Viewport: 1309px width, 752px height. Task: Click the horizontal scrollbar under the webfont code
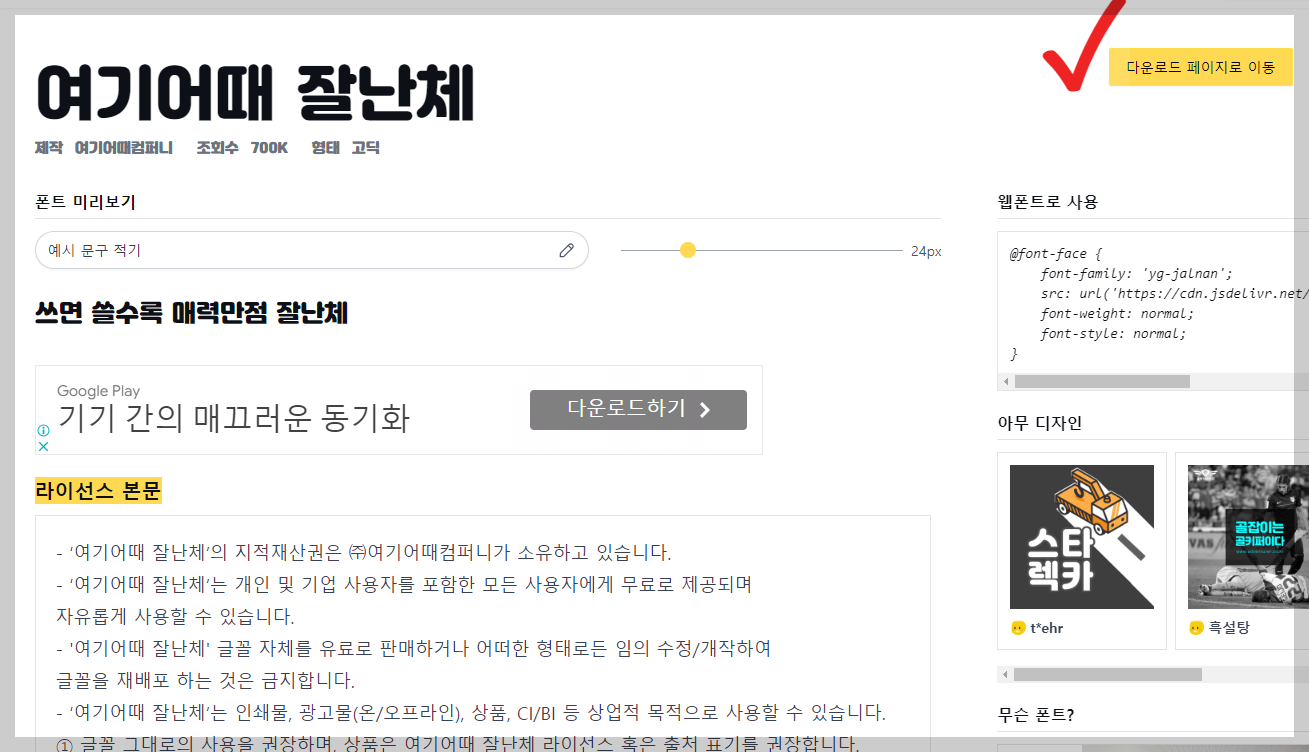1100,381
